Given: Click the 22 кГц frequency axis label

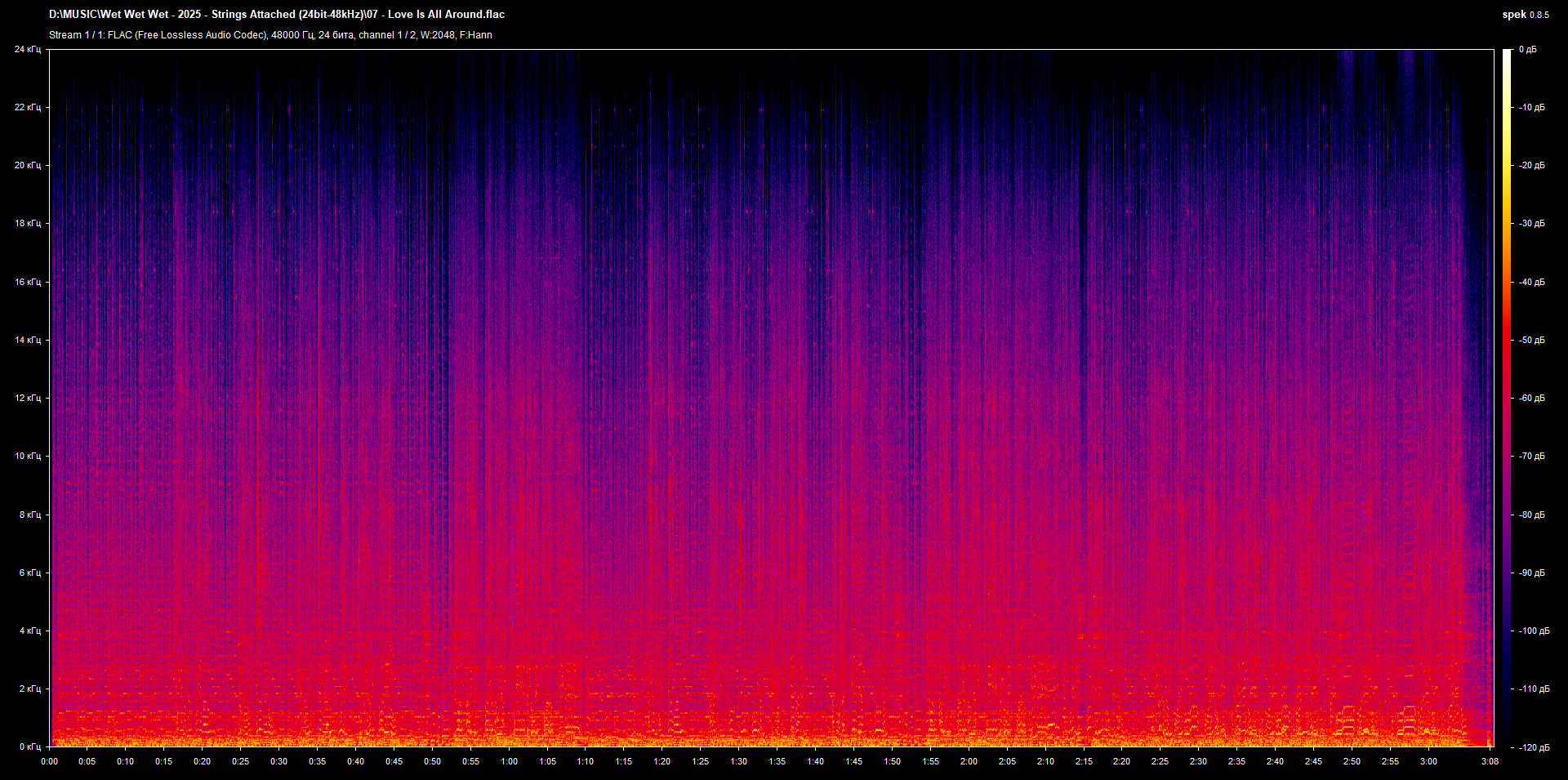Looking at the screenshot, I should tap(28, 108).
